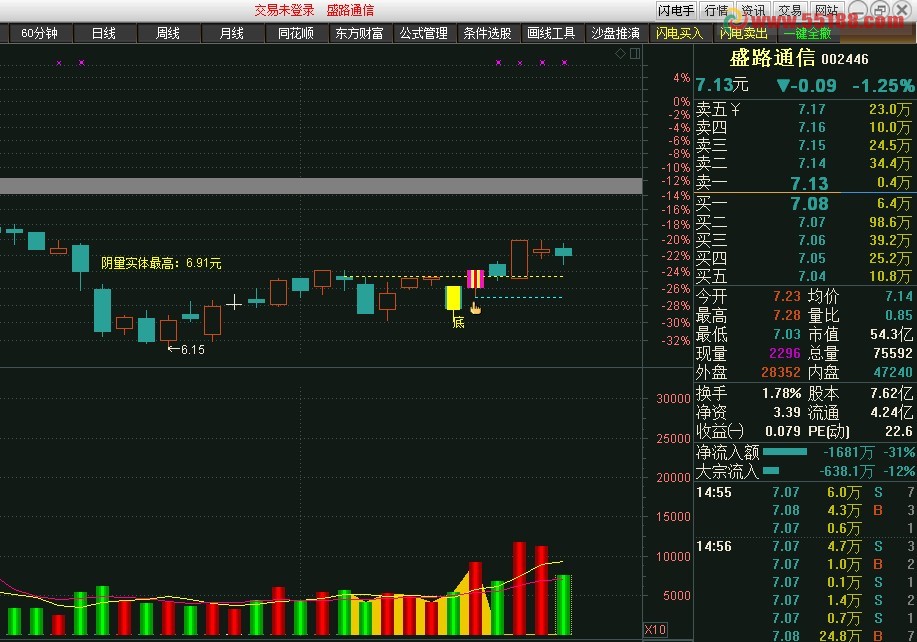The image size is (917, 642).
Task: Click the split-panel icon above the chart
Action: pyautogui.click(x=635, y=54)
